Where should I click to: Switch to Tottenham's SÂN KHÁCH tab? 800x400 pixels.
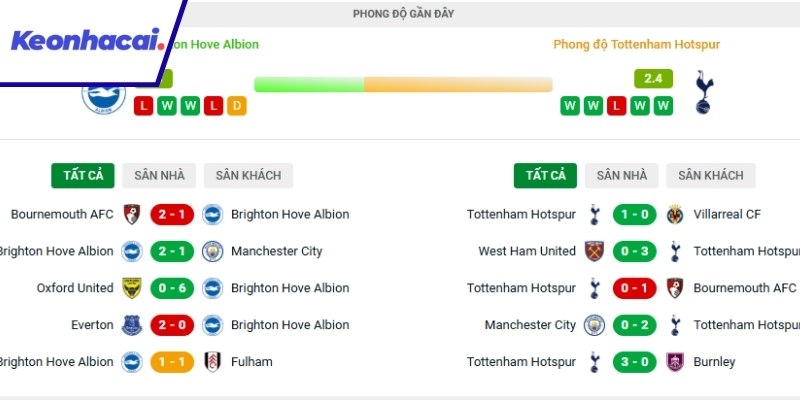(711, 176)
